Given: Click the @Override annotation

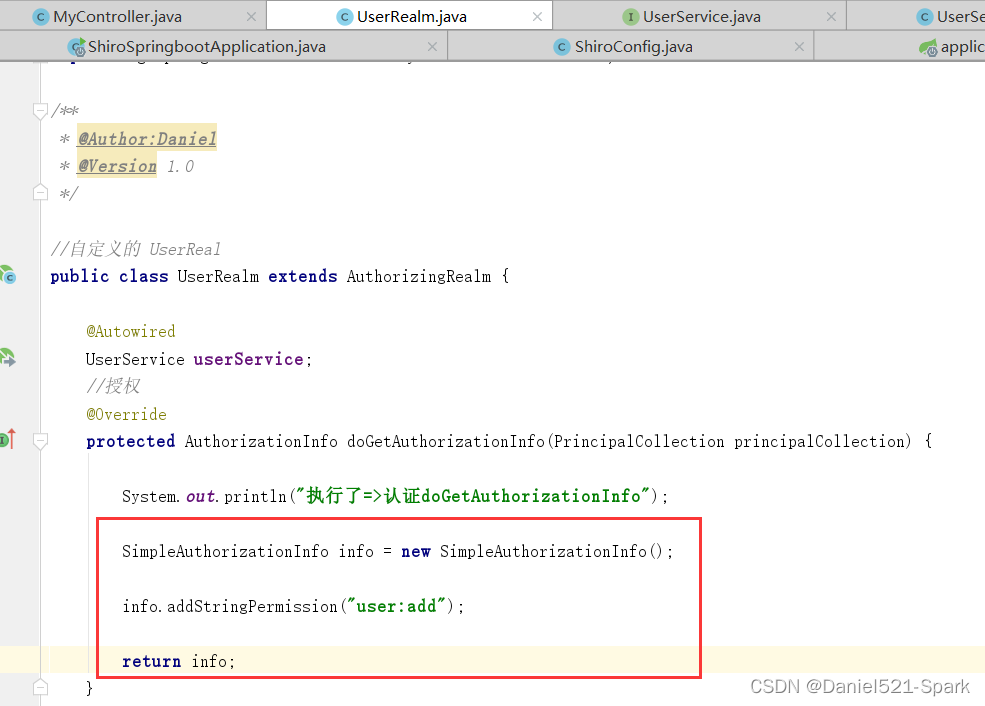Looking at the screenshot, I should point(126,415).
